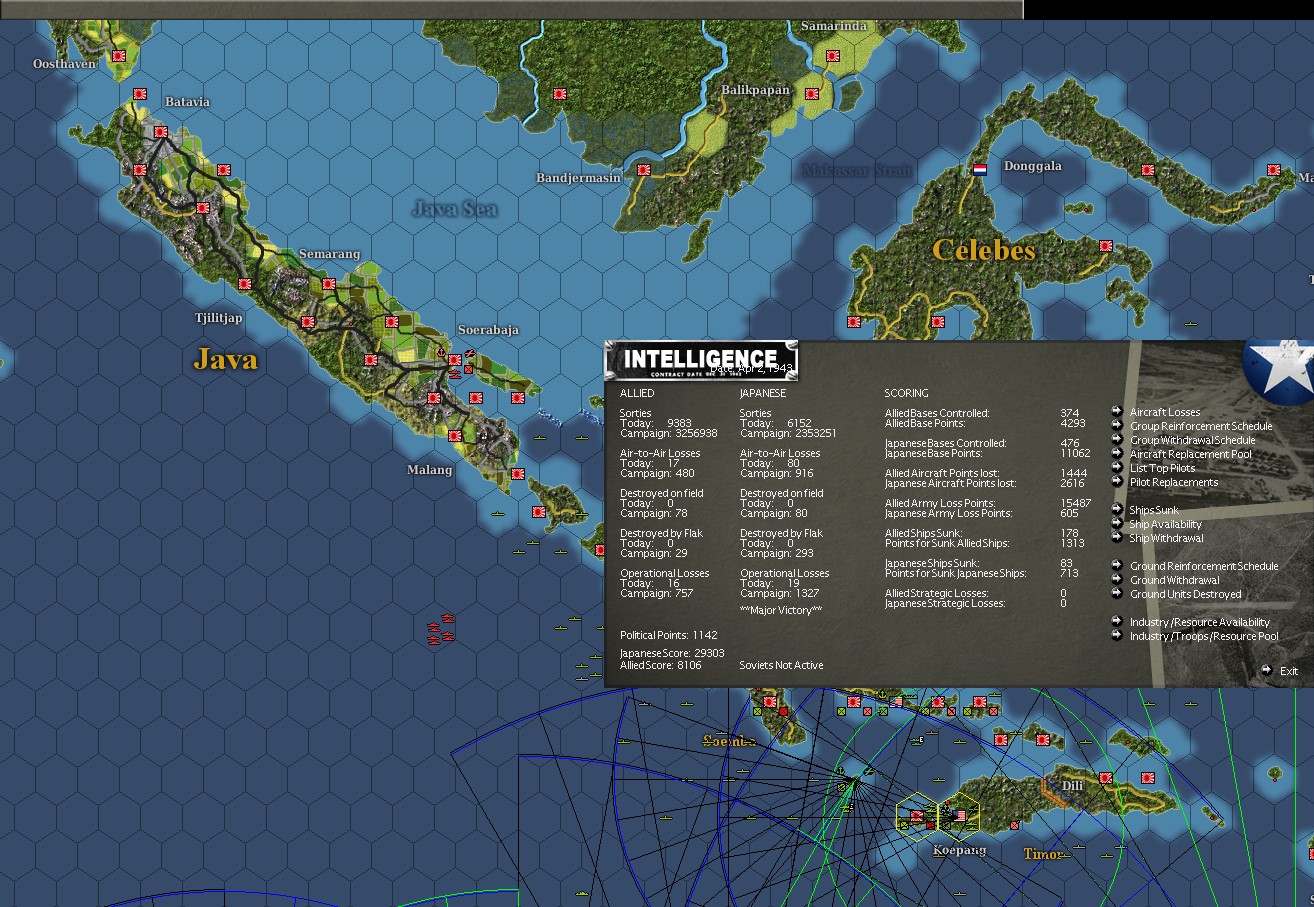Open Ground Withdrawal list
This screenshot has height=907, width=1314.
tap(1174, 580)
